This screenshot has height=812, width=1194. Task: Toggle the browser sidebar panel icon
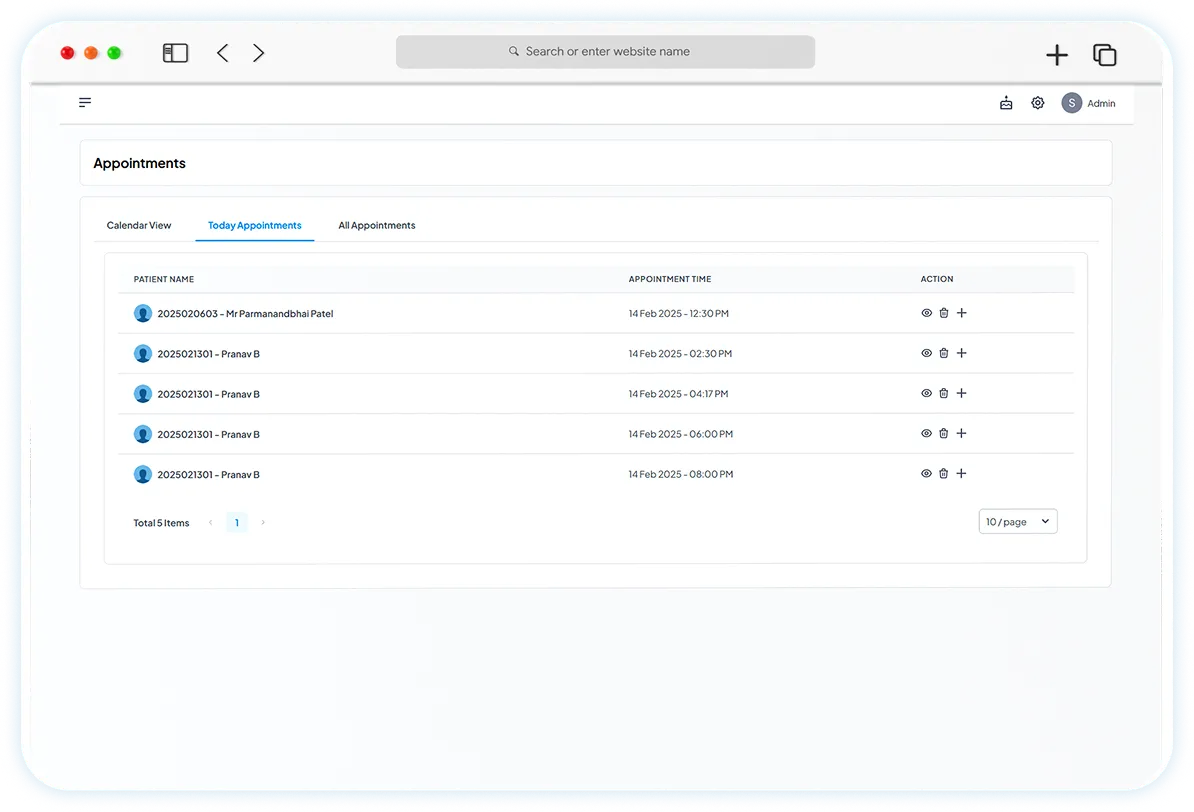tap(175, 53)
